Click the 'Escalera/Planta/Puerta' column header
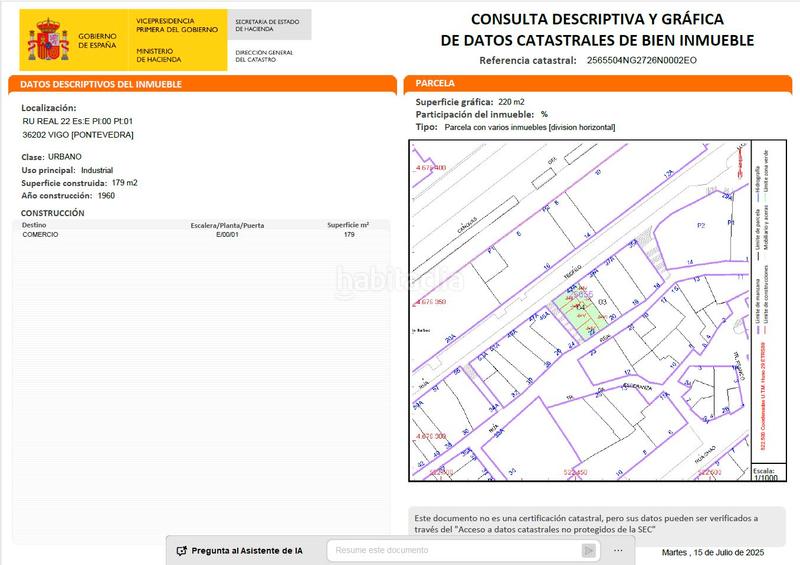Image resolution: width=800 pixels, height=565 pixels. point(227,225)
